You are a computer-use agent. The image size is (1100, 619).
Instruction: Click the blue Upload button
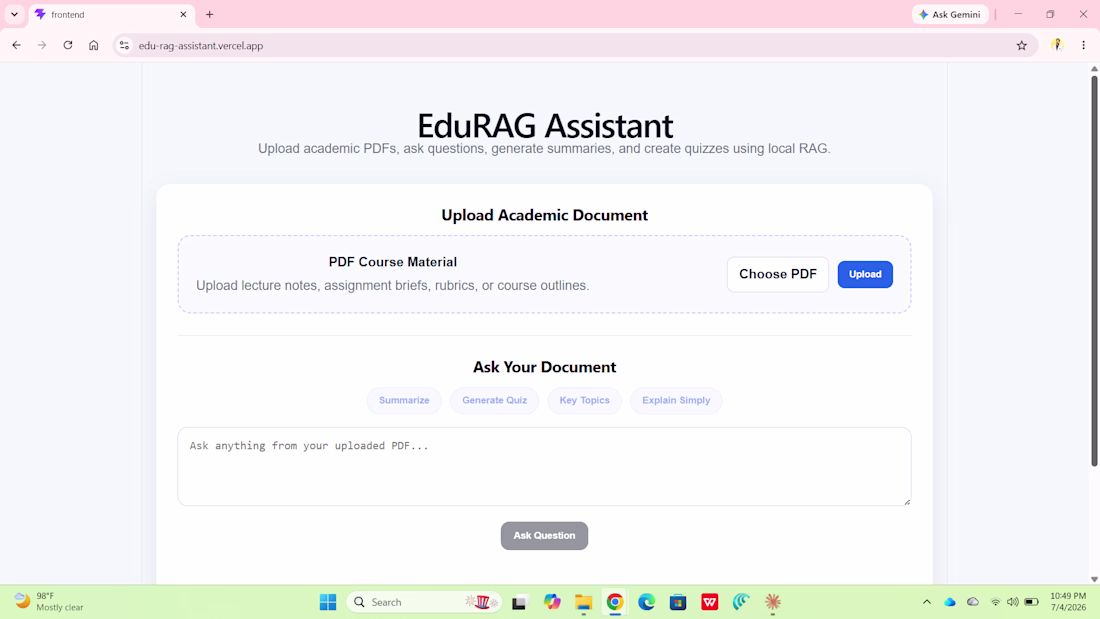coord(865,274)
